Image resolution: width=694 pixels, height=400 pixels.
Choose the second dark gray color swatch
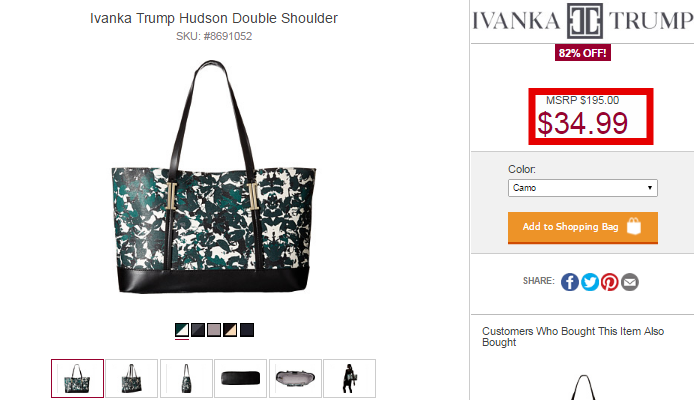pyautogui.click(x=198, y=330)
